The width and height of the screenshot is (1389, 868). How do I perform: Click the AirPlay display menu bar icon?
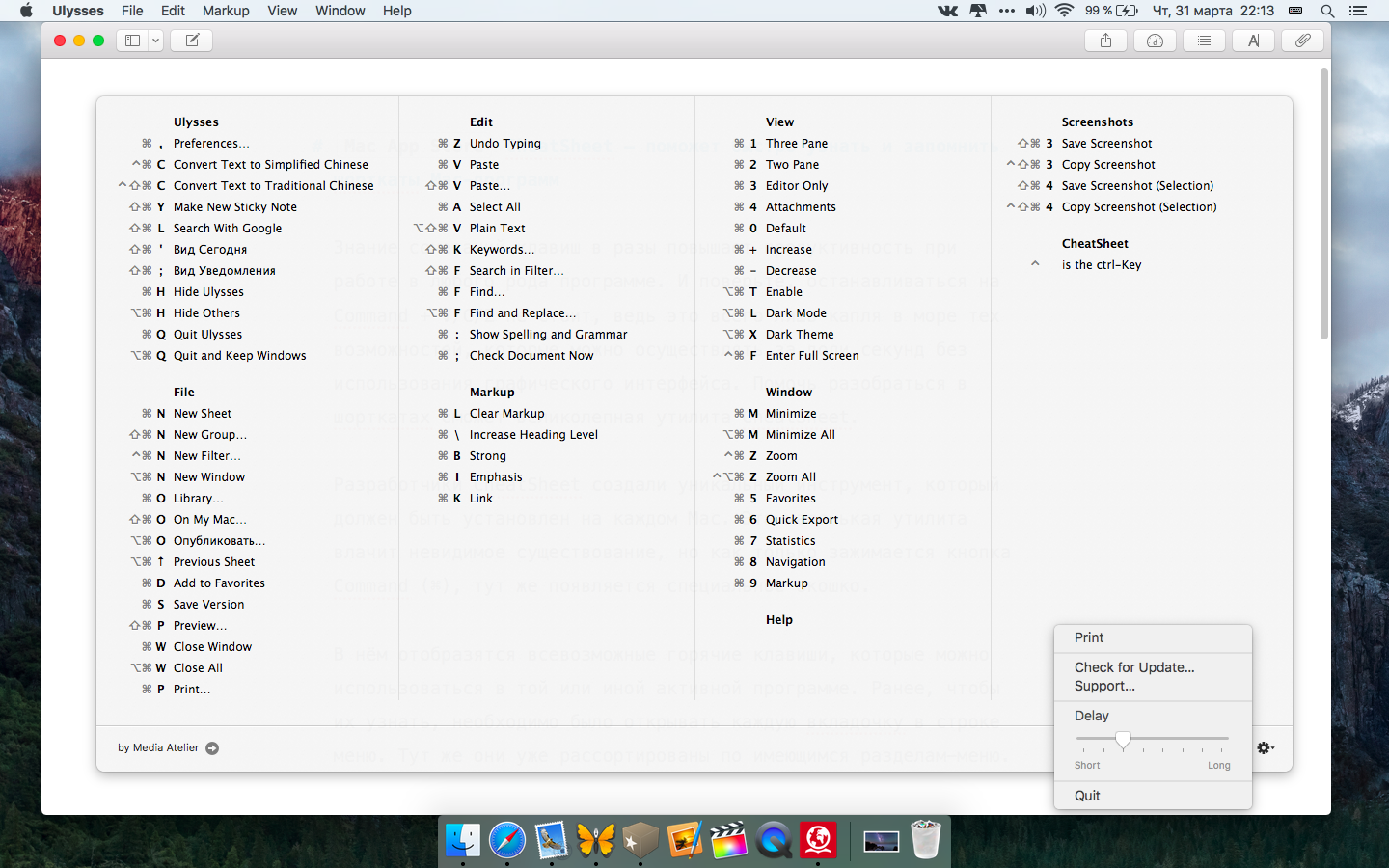pos(978,11)
